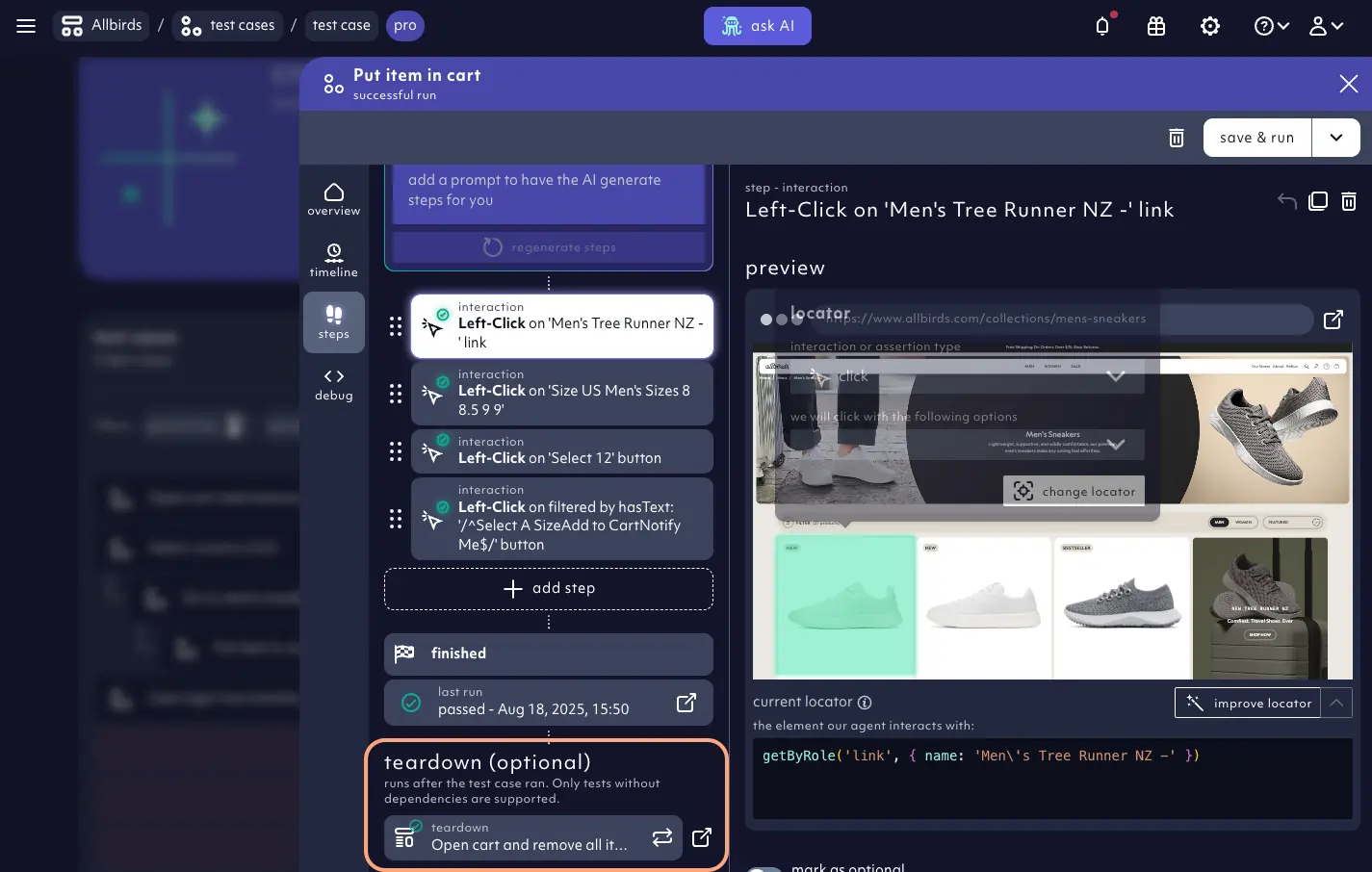The width and height of the screenshot is (1372, 872).
Task: Expand improve locator options arrow
Action: [1336, 703]
